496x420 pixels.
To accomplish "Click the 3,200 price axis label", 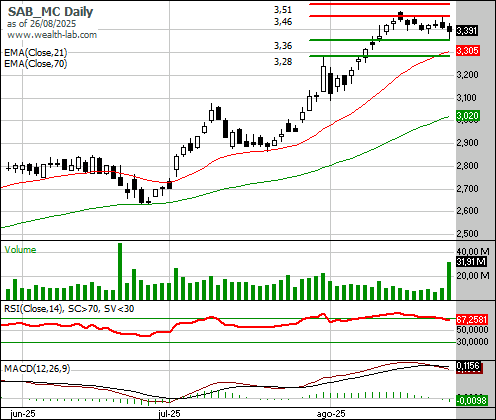I will tap(467, 74).
